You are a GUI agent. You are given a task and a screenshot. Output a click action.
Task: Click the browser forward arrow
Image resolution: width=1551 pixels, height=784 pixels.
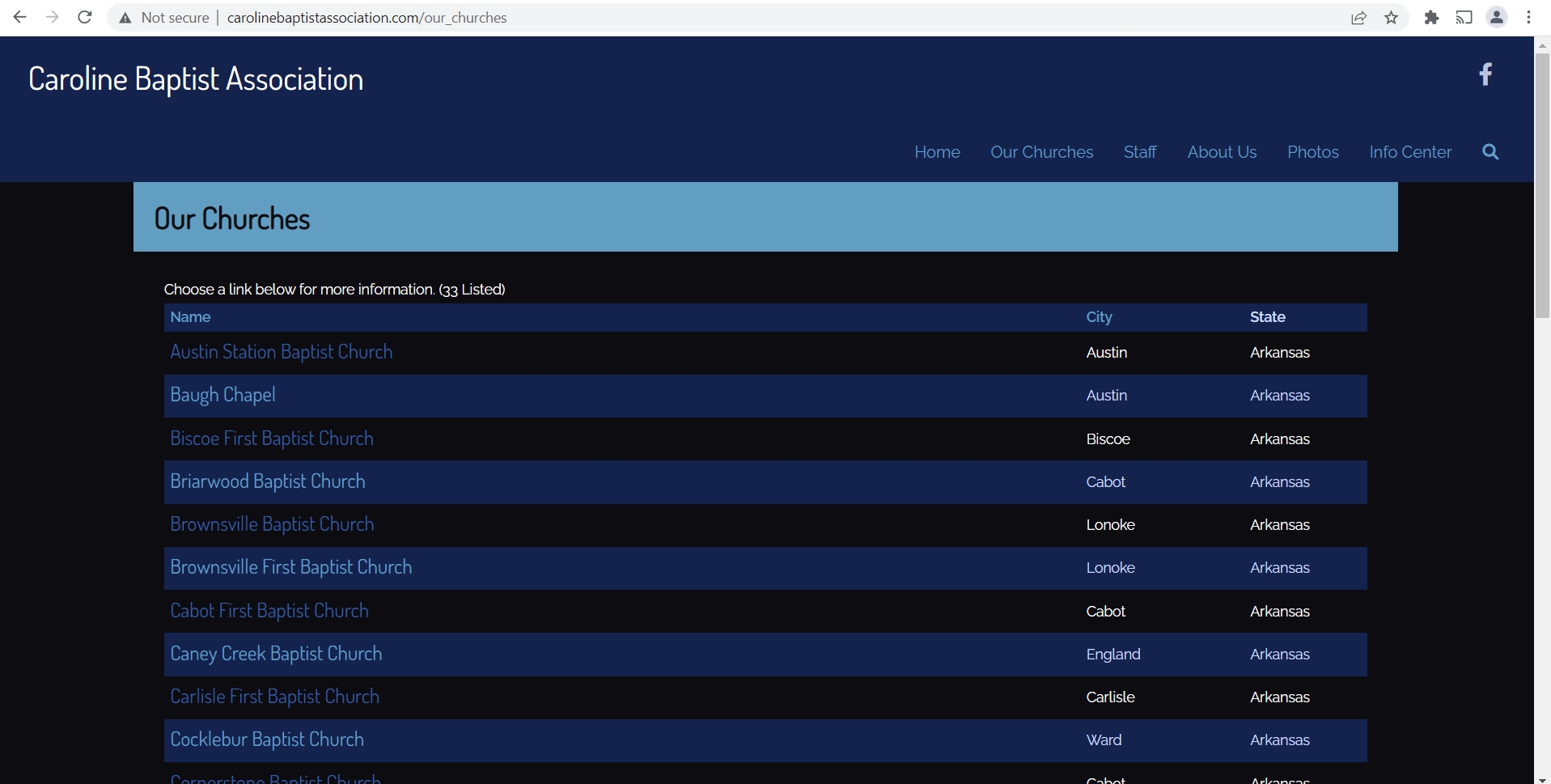[x=52, y=17]
